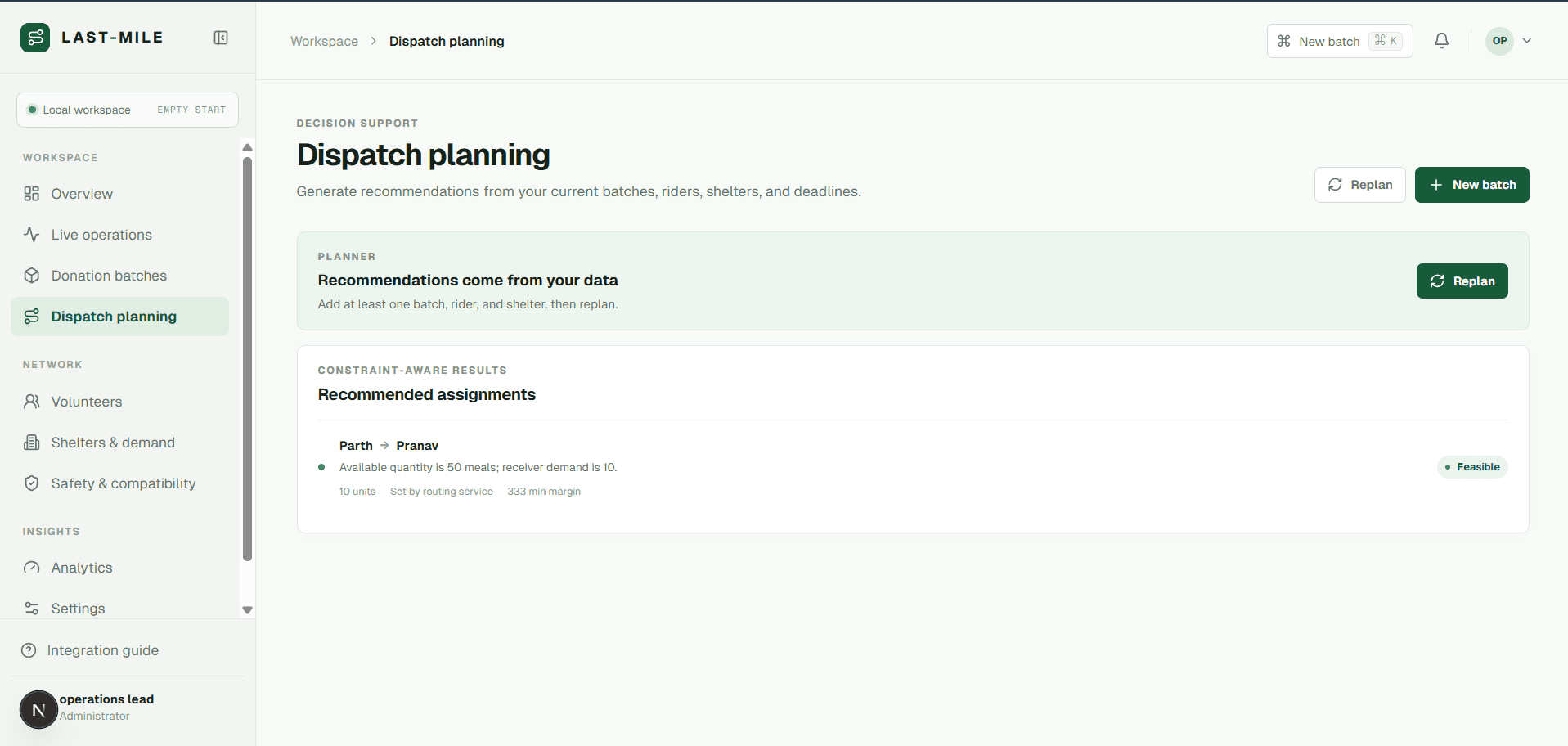Open Donation batches page
Image resolution: width=1568 pixels, height=746 pixels.
[x=119, y=276]
